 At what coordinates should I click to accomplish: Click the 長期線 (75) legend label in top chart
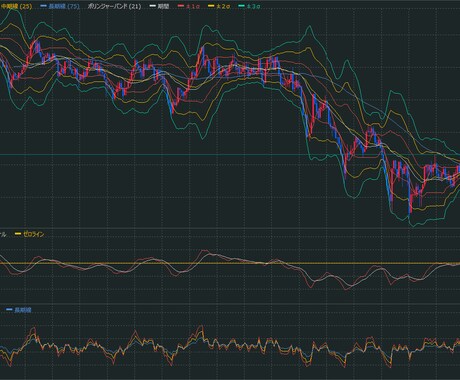[64, 6]
